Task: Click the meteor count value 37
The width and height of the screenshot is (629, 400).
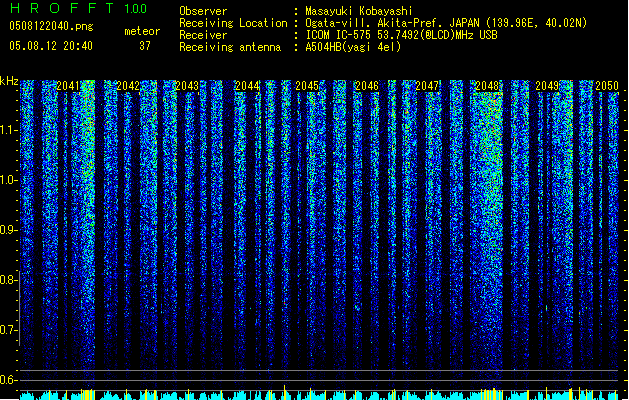Action: click(x=145, y=46)
